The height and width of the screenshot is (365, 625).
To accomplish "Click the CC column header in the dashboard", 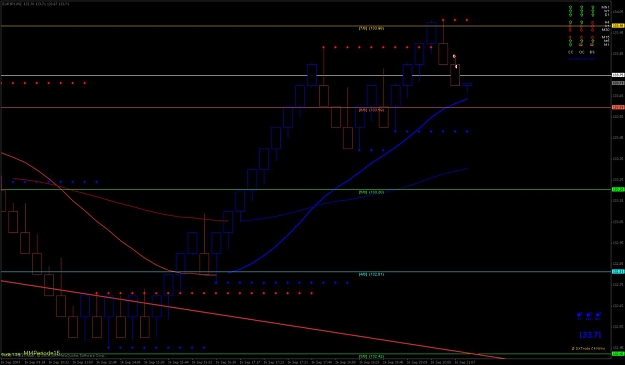I will 570,52.
